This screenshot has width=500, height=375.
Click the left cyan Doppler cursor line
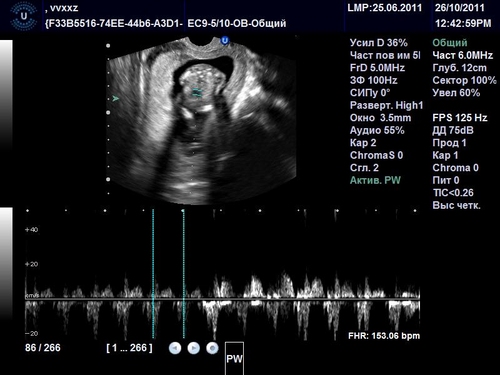click(x=153, y=273)
